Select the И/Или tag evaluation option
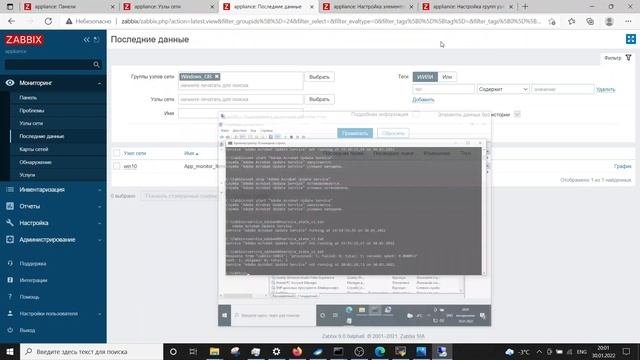Image resolution: width=640 pixels, height=360 pixels. (425, 77)
